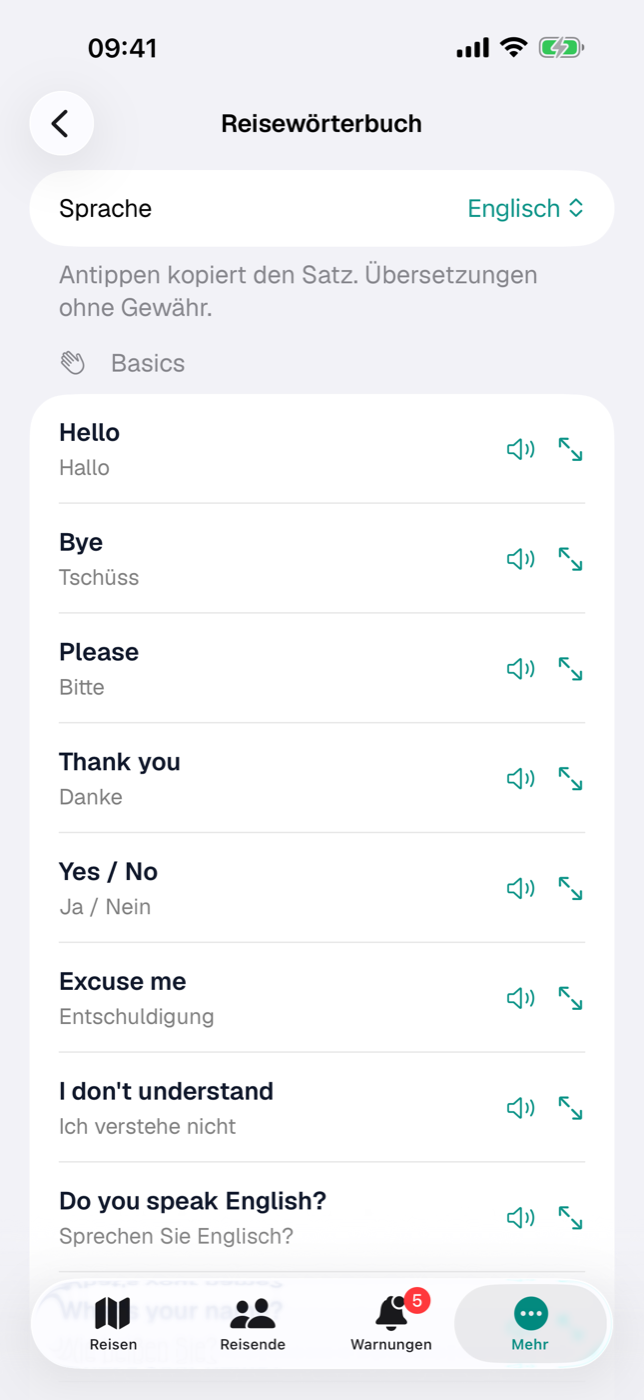Screen dimensions: 644x1400
Task: Expand the Bye phrase to fullscreen
Action: [570, 560]
